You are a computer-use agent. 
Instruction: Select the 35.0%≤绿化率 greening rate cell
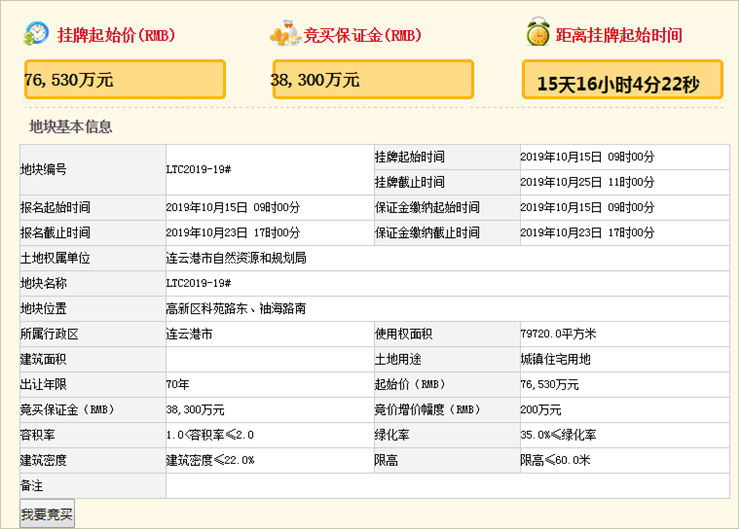click(x=558, y=435)
